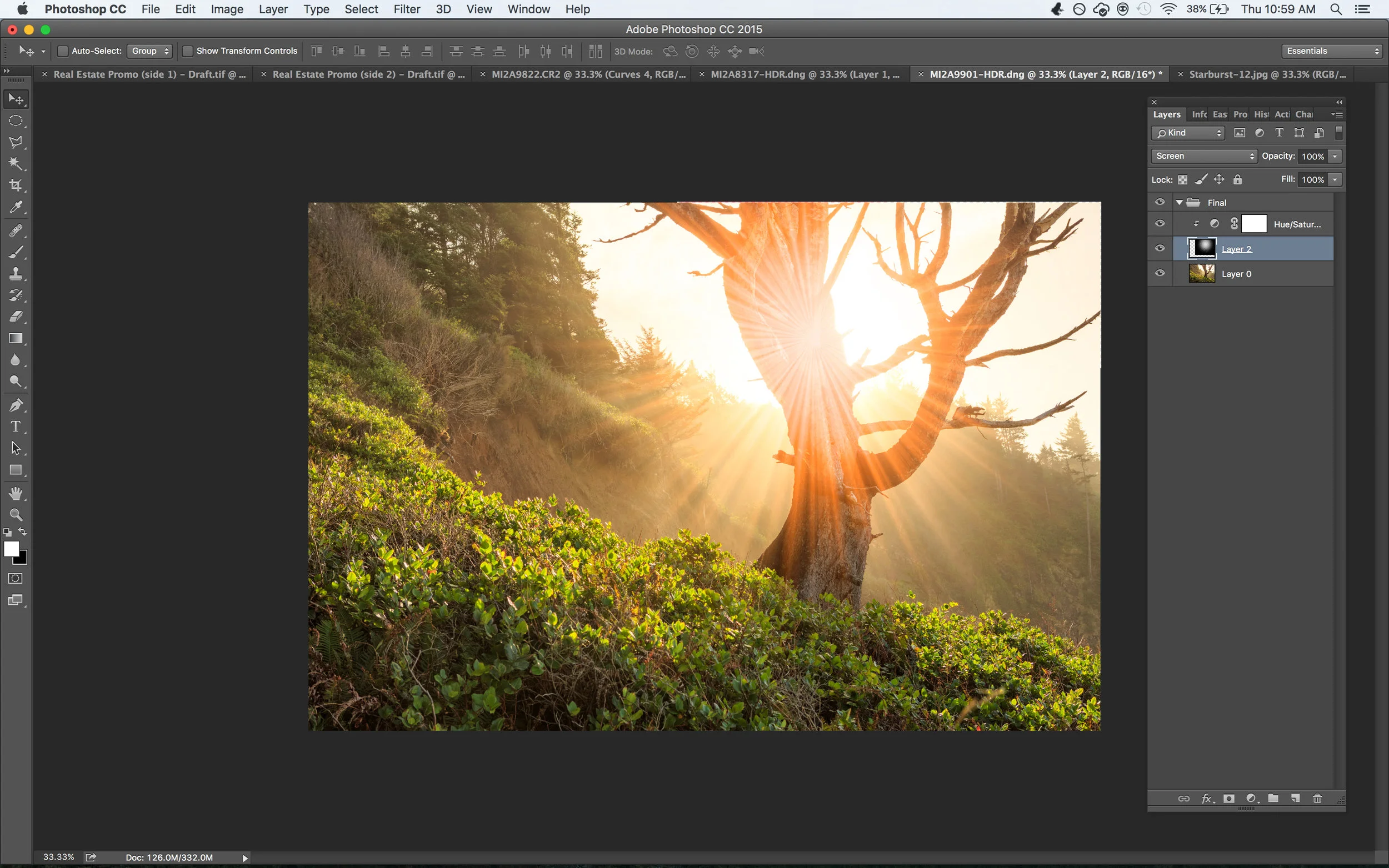
Task: Hide Layer 2
Action: (x=1160, y=249)
